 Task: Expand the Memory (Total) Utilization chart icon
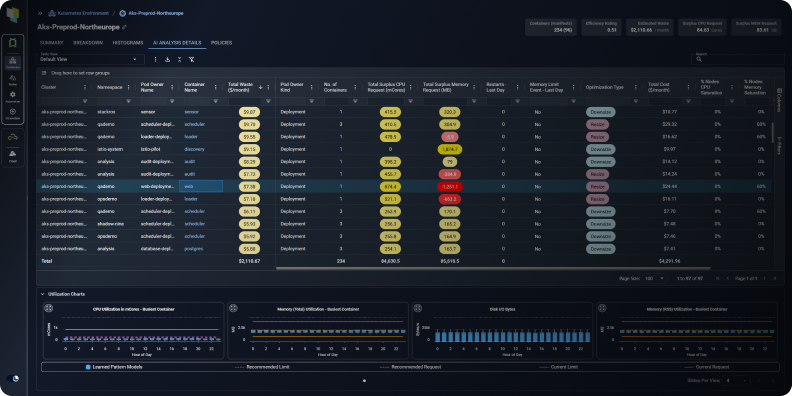pyautogui.click(x=233, y=309)
